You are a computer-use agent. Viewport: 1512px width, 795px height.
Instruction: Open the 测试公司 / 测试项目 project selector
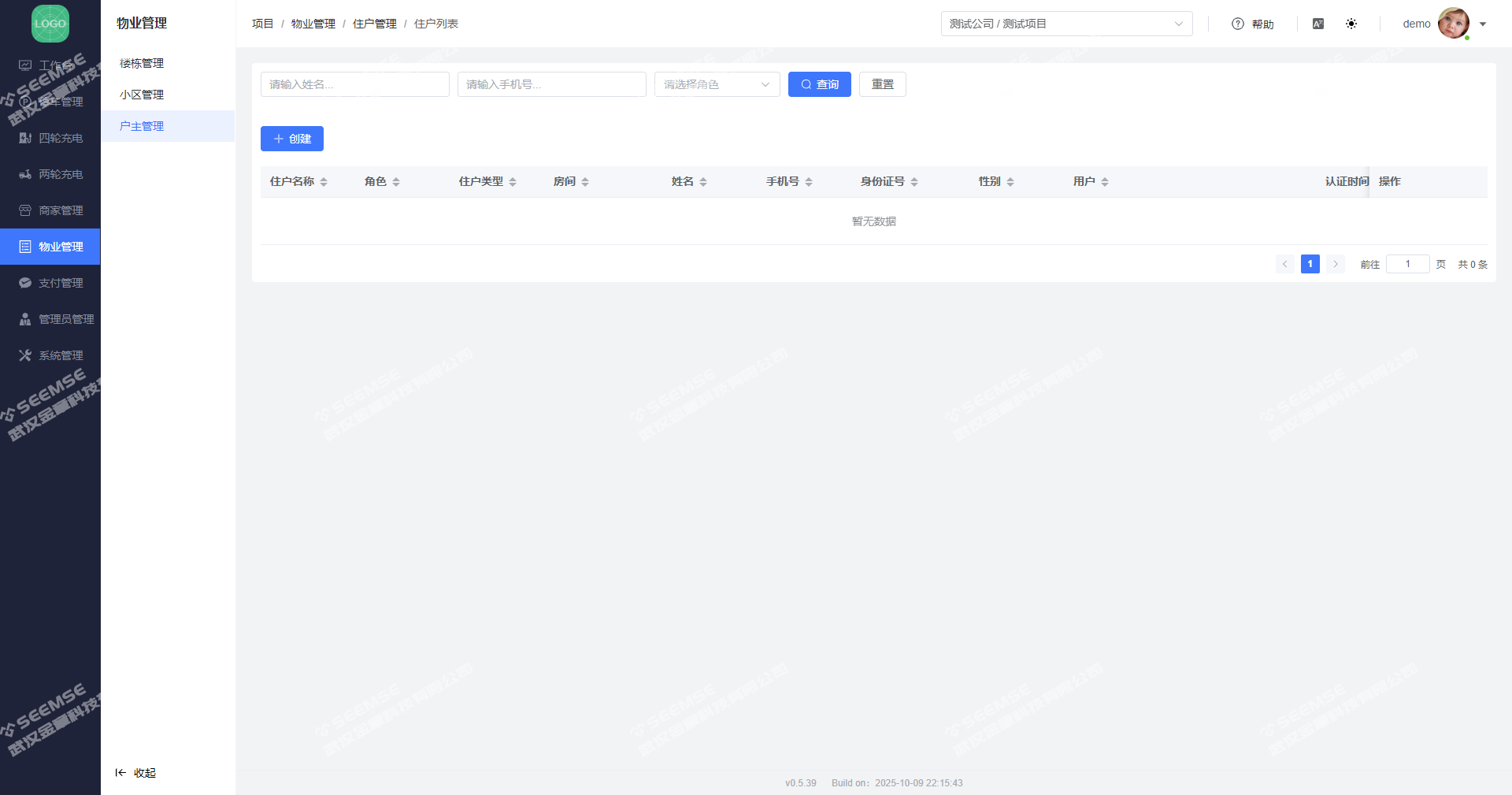tap(1066, 24)
